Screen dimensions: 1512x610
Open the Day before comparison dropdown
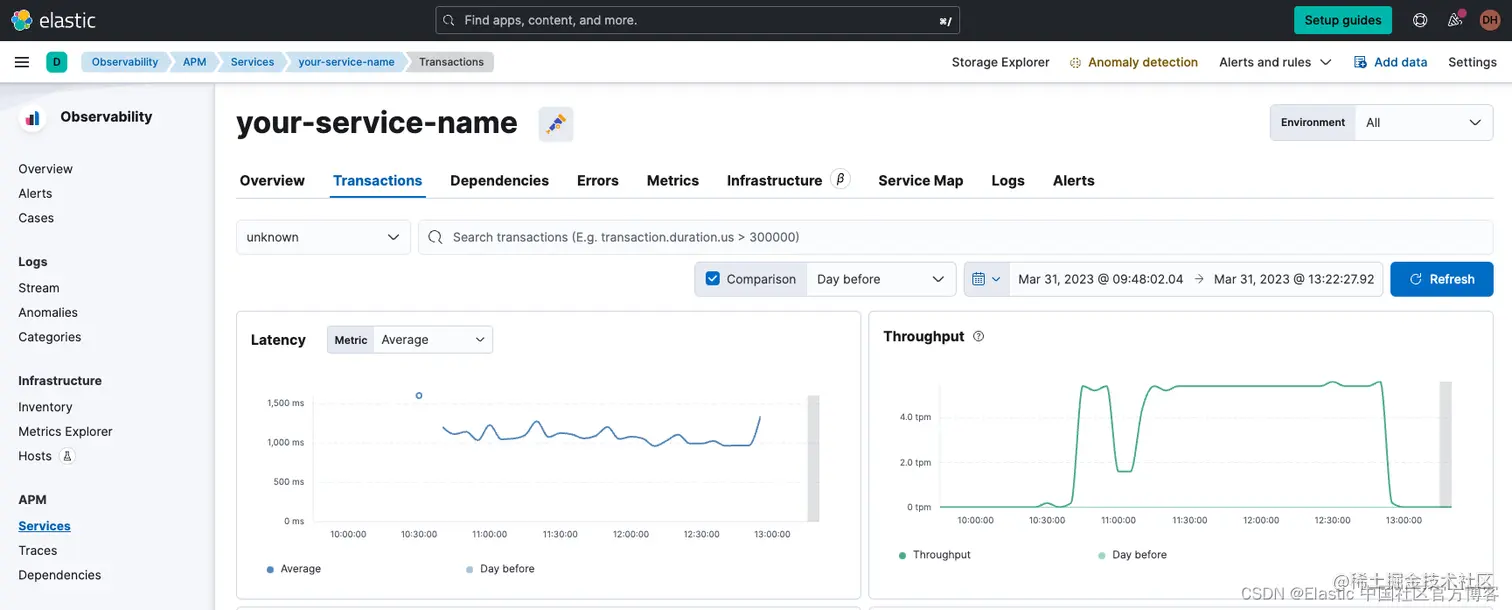coord(880,279)
